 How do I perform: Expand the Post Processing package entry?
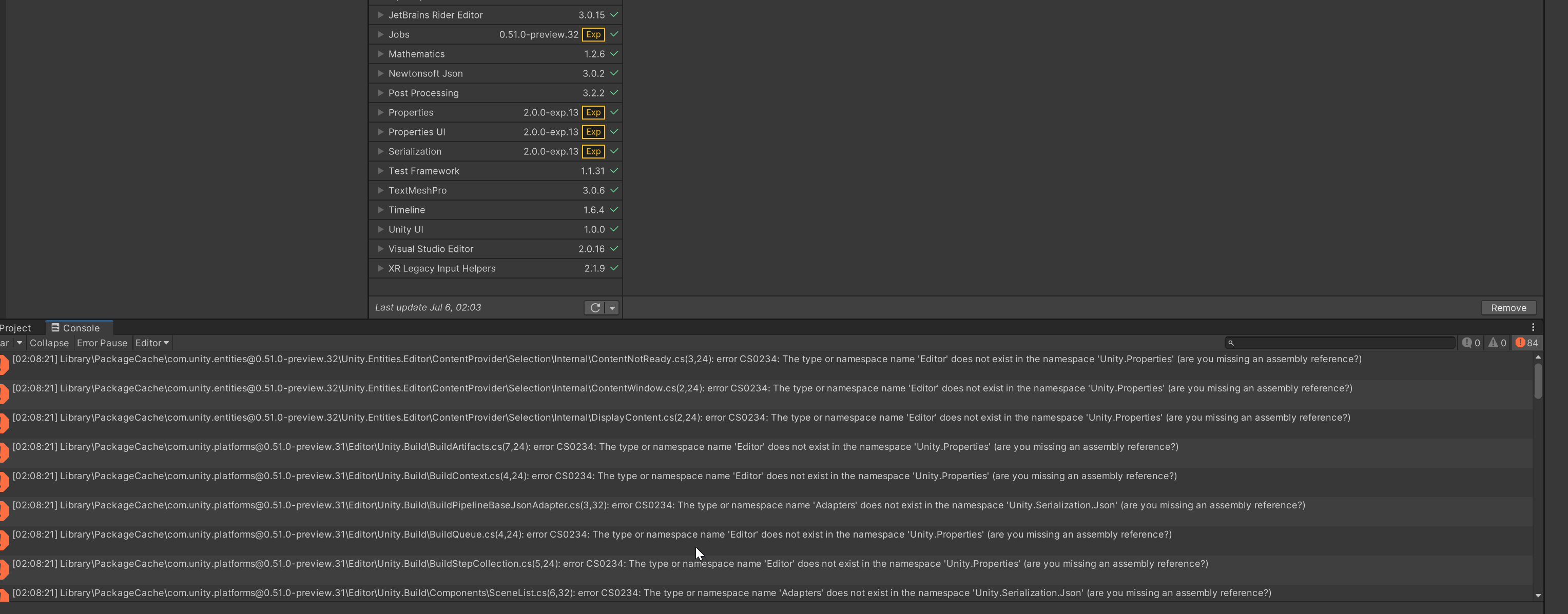click(x=380, y=93)
